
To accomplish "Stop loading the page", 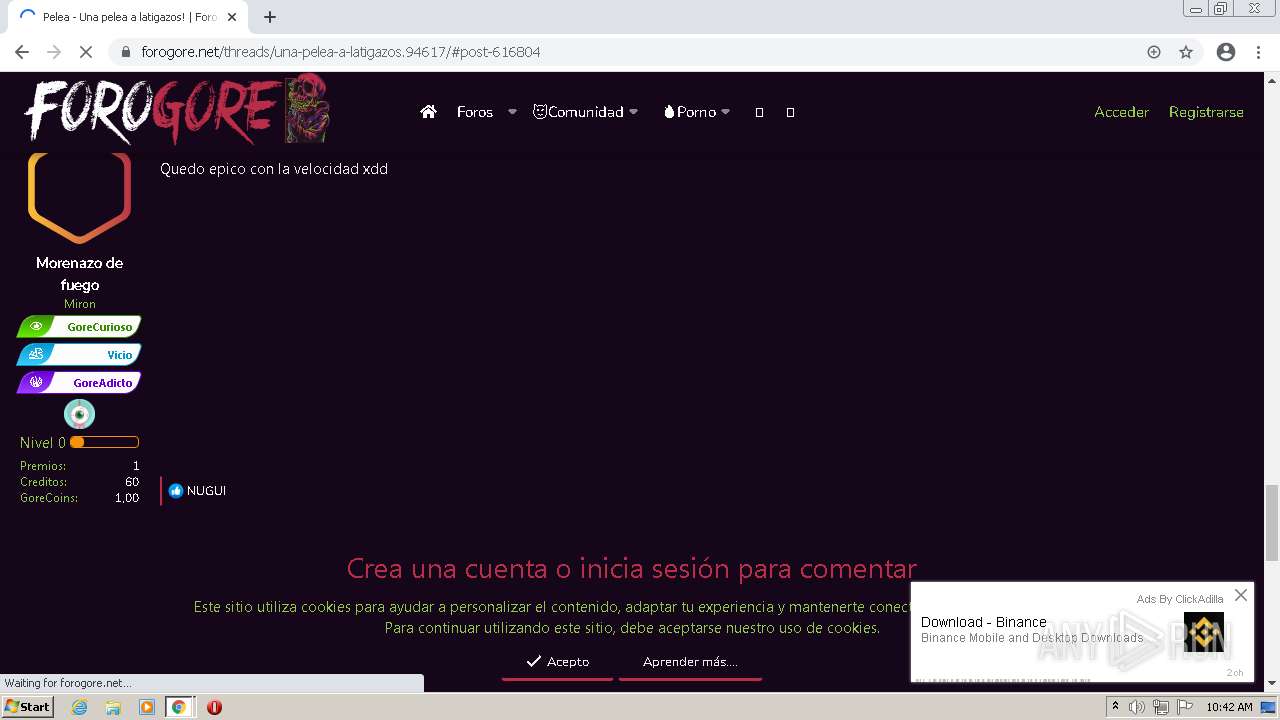I will [85, 52].
